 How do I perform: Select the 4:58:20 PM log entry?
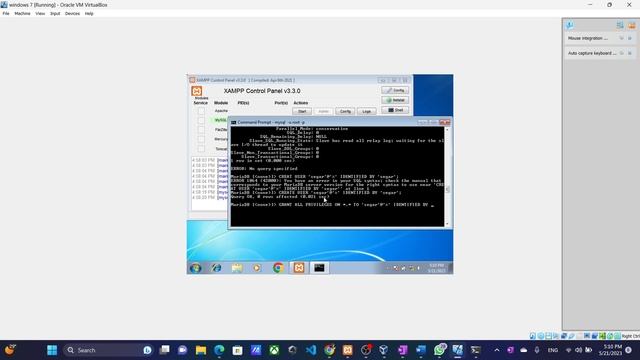click(210, 197)
